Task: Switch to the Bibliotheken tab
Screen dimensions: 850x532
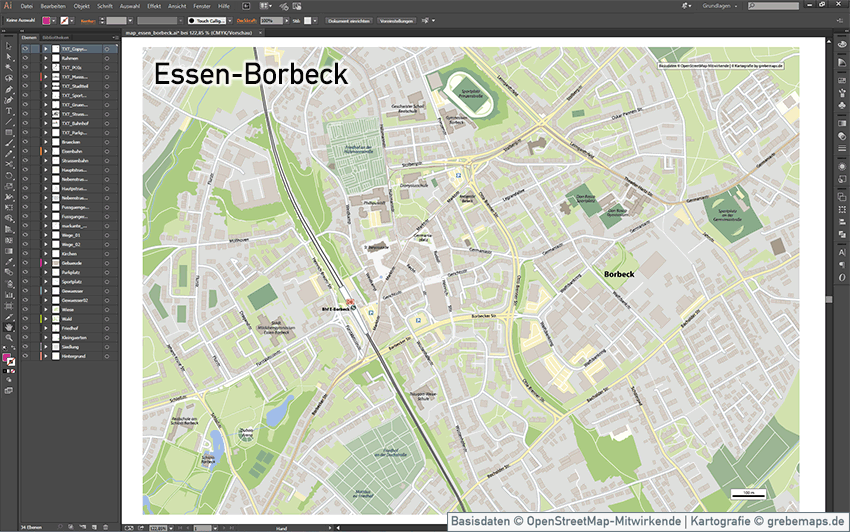Action: pos(55,36)
